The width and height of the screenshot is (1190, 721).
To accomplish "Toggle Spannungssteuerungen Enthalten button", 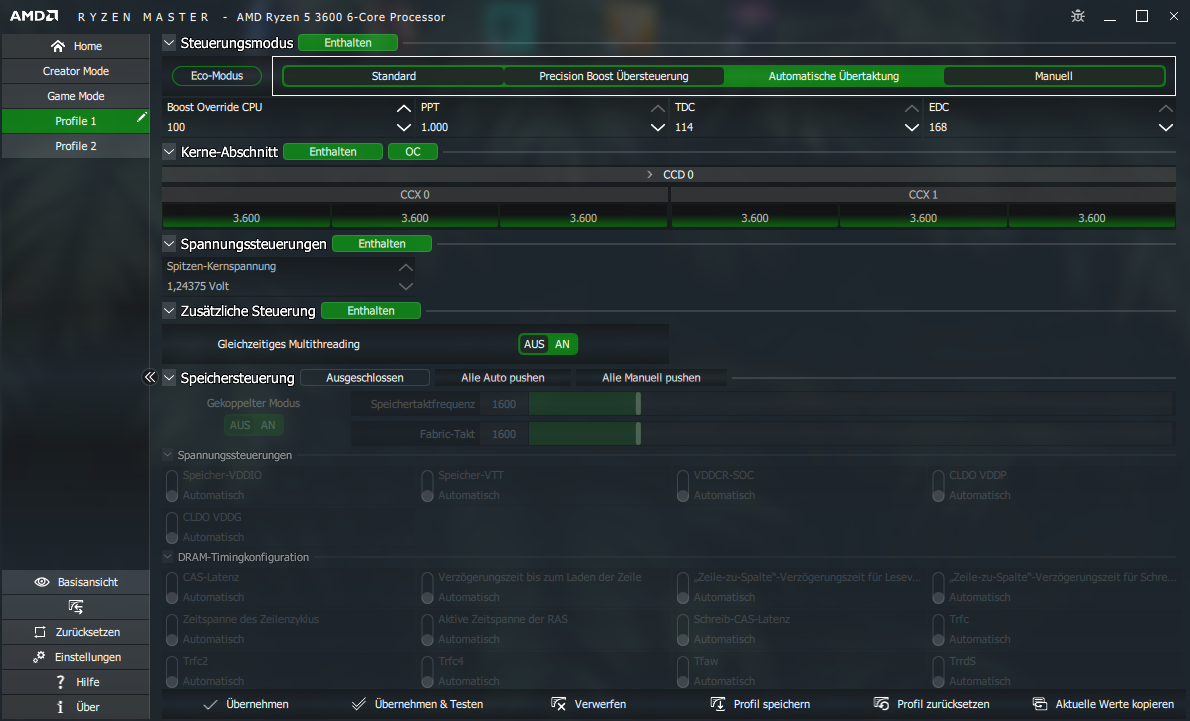I will click(x=382, y=244).
